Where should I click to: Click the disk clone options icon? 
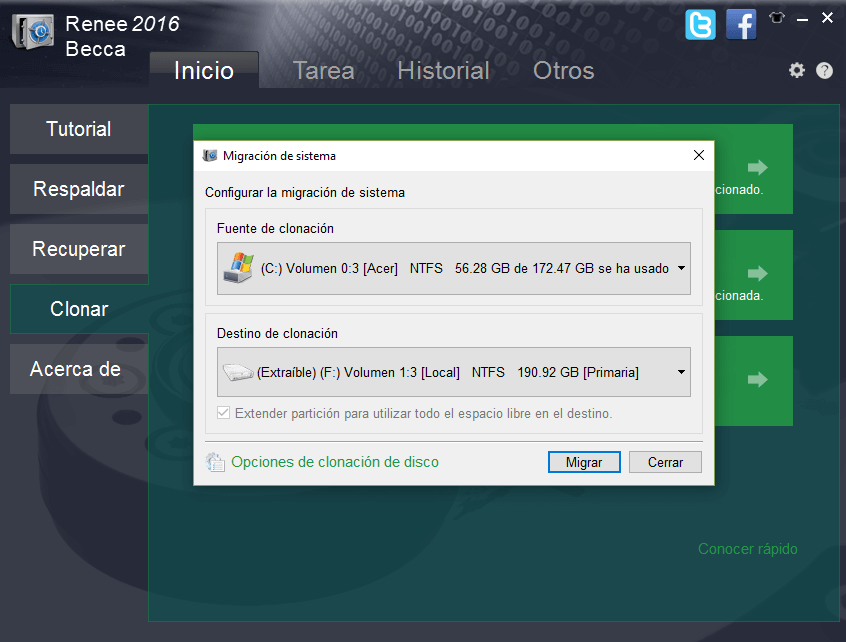tap(215, 462)
